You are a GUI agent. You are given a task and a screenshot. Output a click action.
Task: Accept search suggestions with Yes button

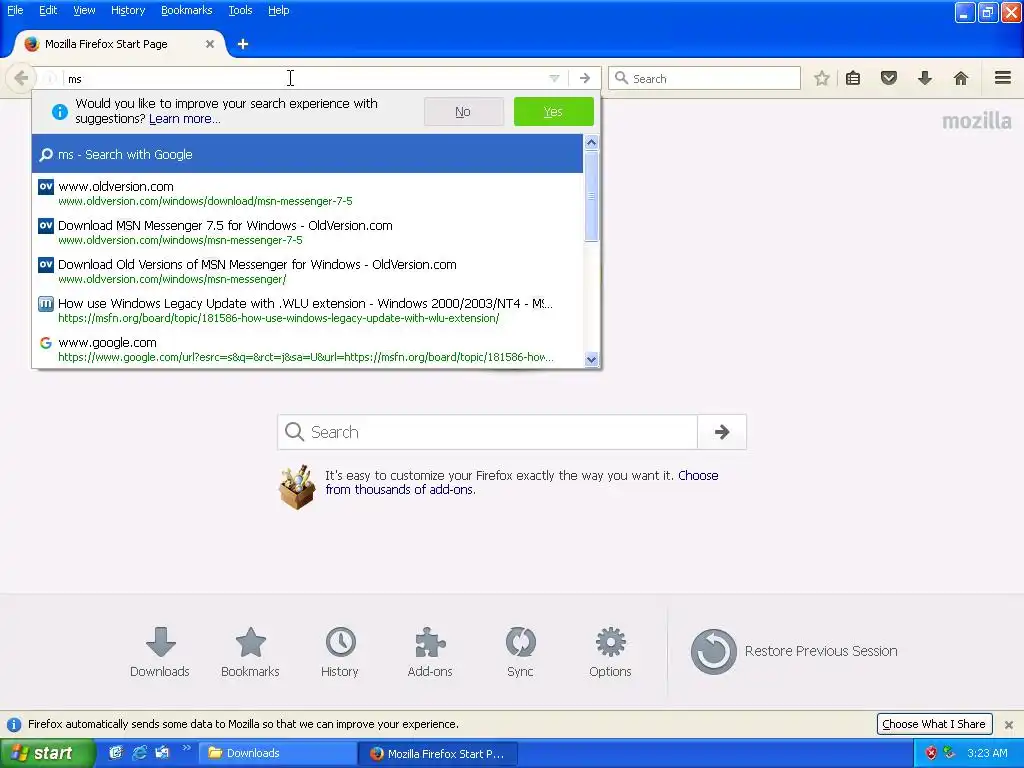[553, 112]
